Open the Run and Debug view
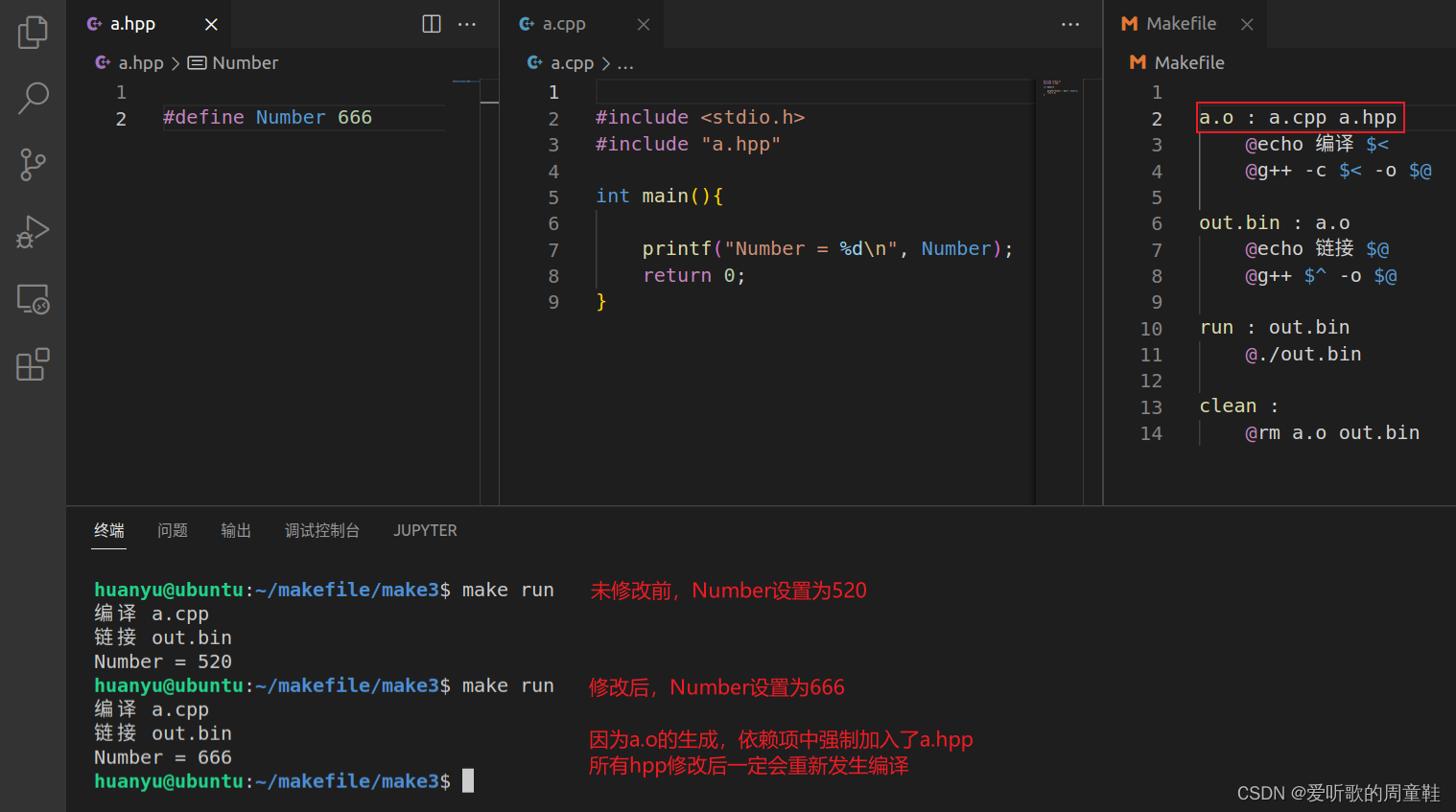The image size is (1456, 812). pos(33,232)
